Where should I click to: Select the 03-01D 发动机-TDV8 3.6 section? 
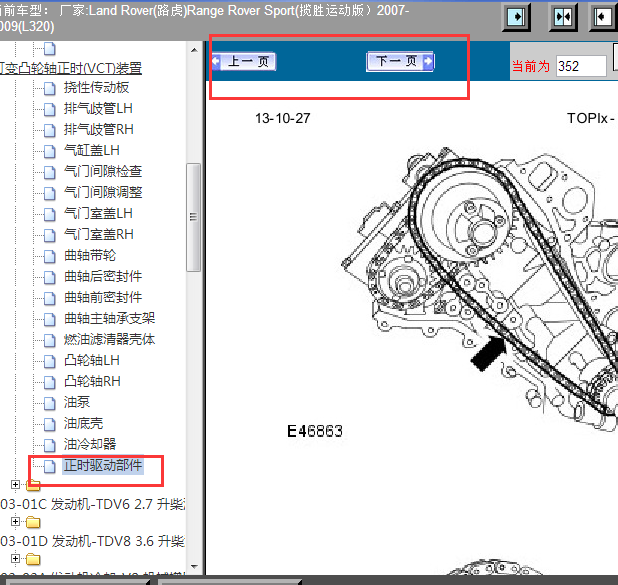click(93, 541)
